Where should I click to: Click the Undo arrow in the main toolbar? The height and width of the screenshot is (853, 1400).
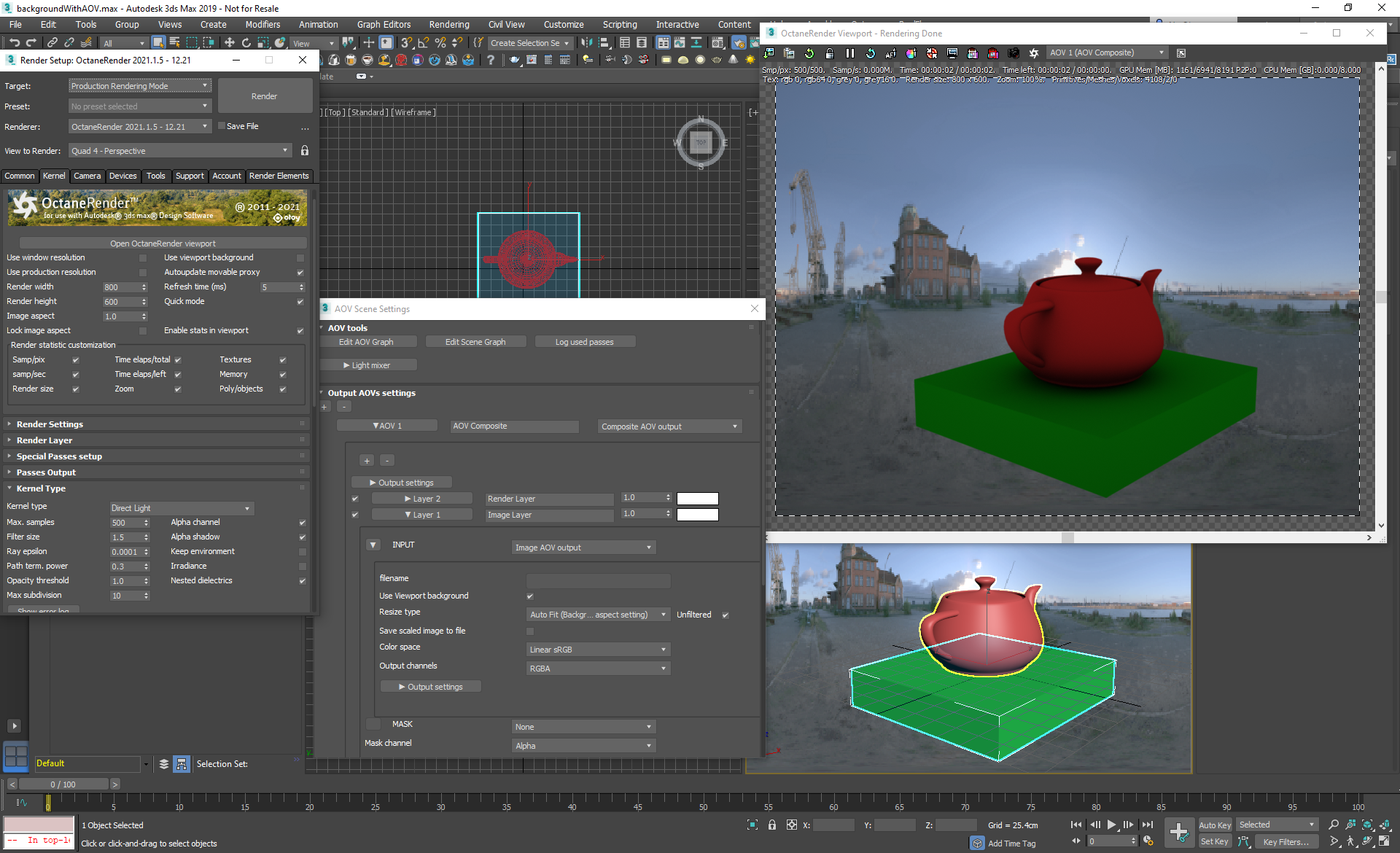pos(15,43)
